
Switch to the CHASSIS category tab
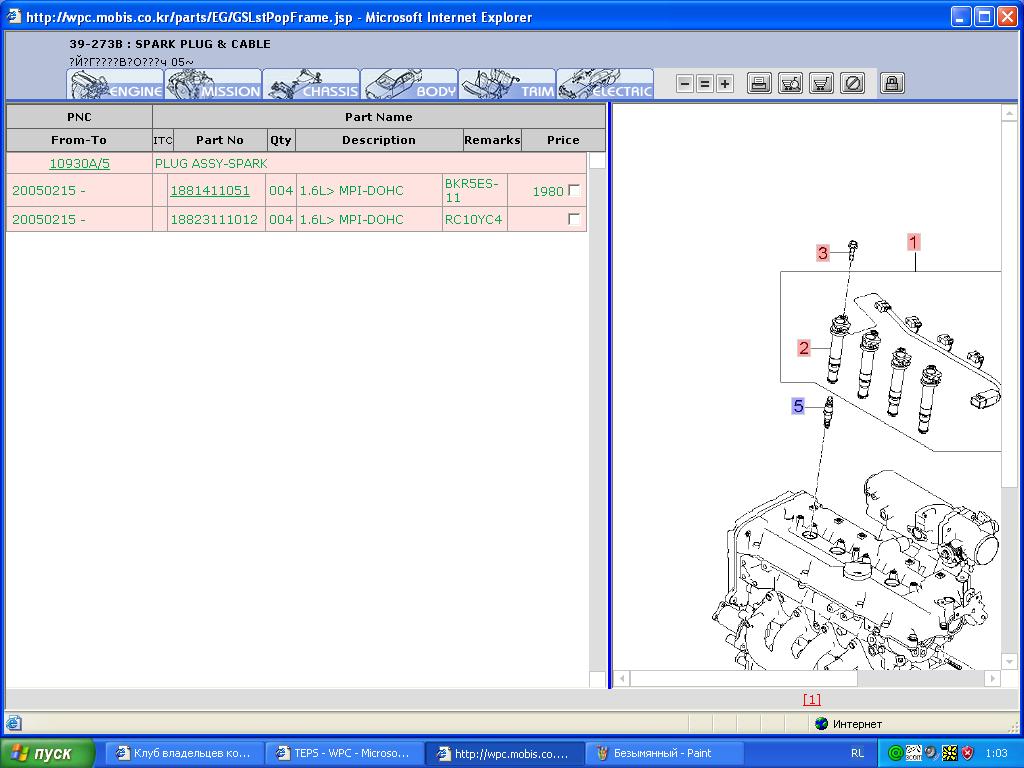tap(311, 85)
